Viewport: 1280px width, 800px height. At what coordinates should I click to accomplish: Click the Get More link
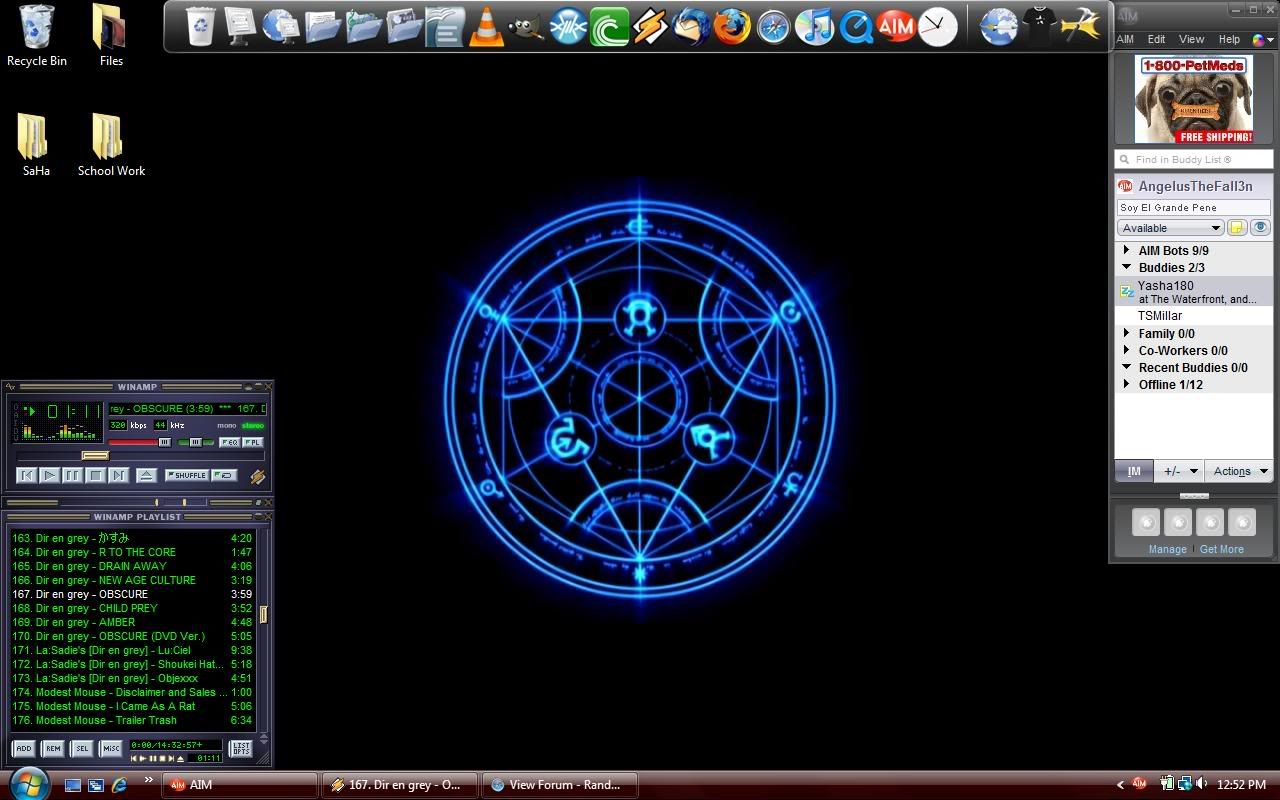tap(1221, 549)
